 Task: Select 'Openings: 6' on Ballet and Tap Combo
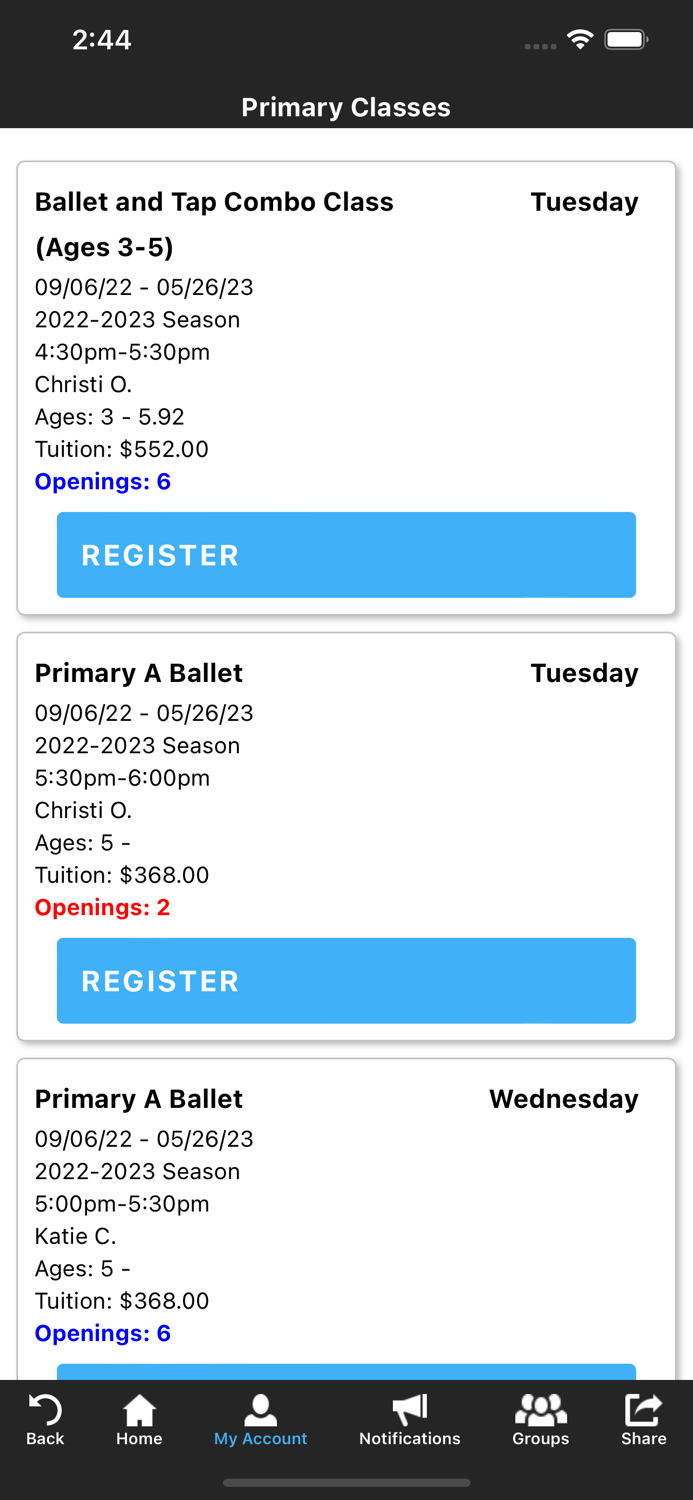[x=103, y=482]
